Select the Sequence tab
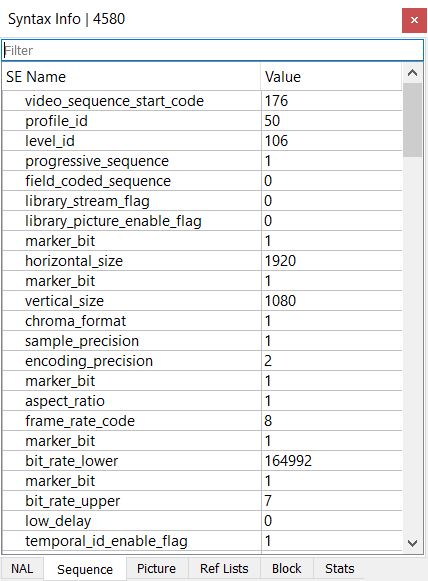The height and width of the screenshot is (581, 428). [85, 569]
